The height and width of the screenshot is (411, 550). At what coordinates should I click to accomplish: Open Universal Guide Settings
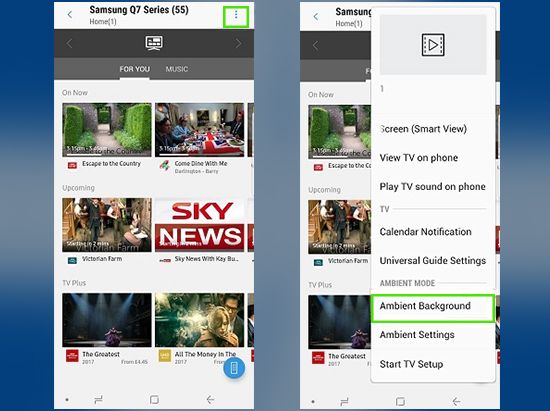[x=433, y=260]
